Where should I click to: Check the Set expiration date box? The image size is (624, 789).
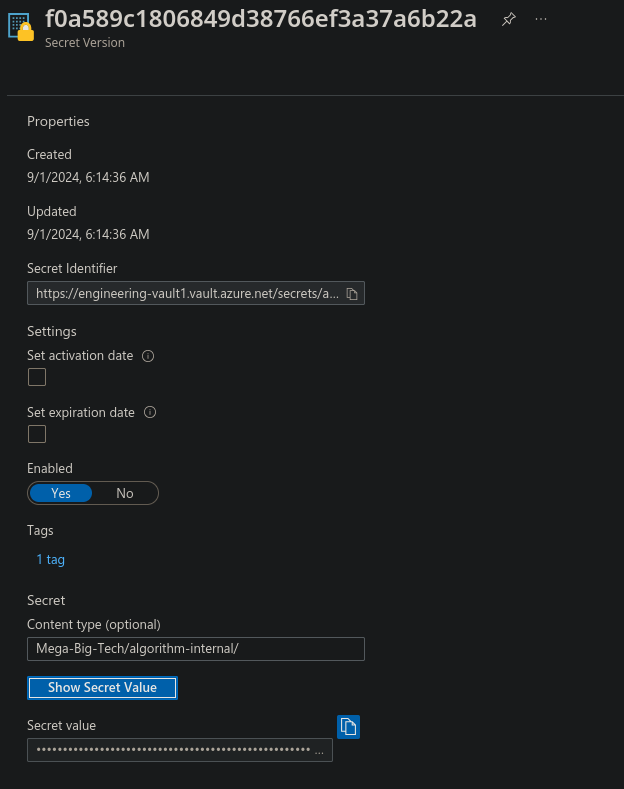(x=37, y=434)
